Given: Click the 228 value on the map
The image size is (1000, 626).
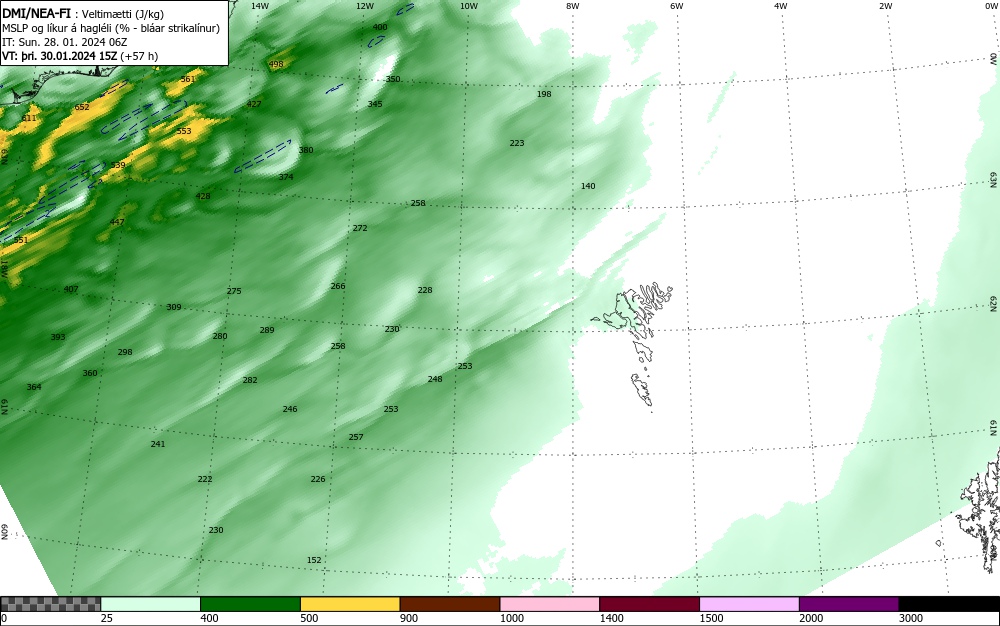Looking at the screenshot, I should pos(425,290).
